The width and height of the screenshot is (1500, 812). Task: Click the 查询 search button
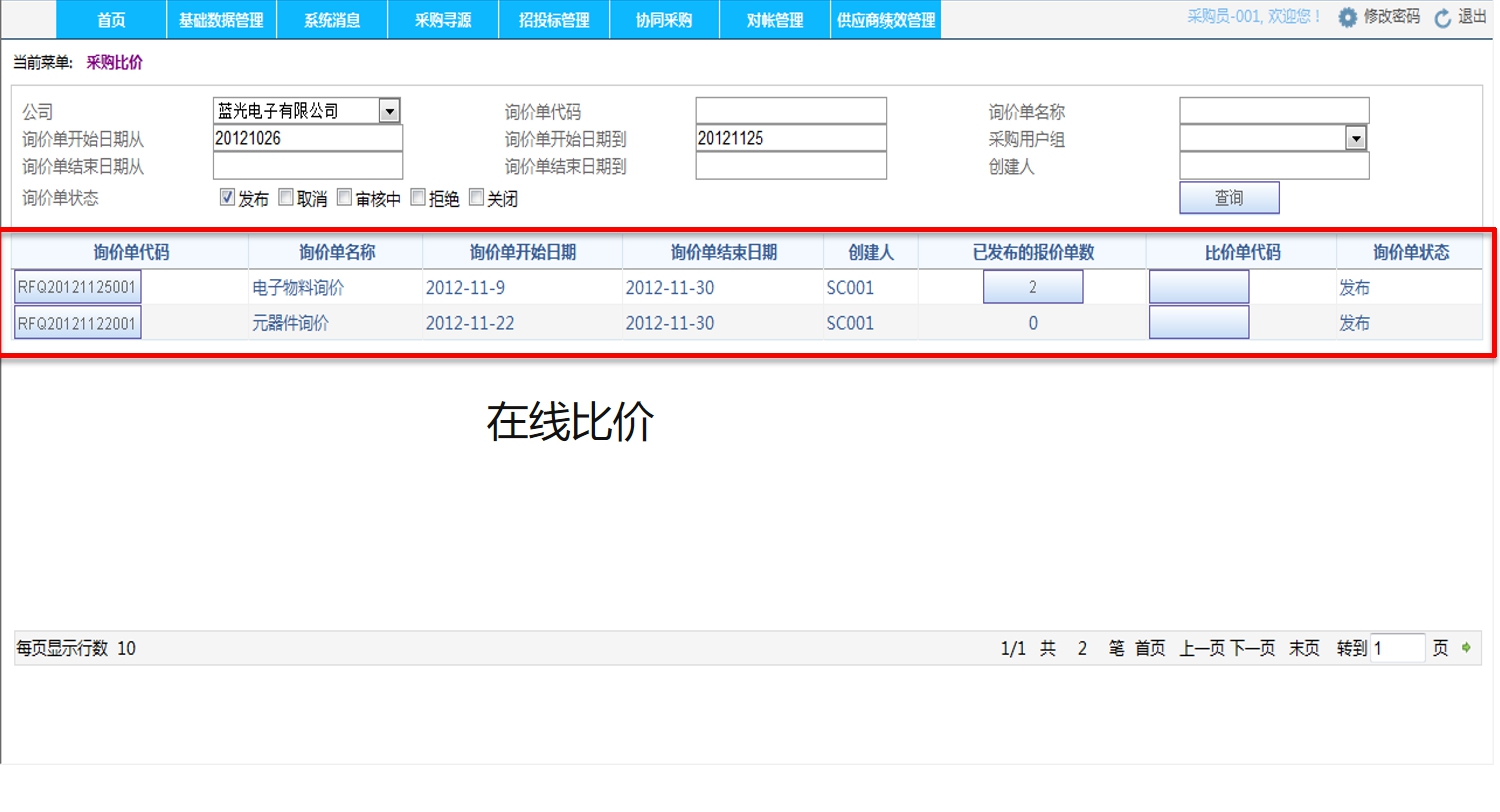coord(1228,197)
